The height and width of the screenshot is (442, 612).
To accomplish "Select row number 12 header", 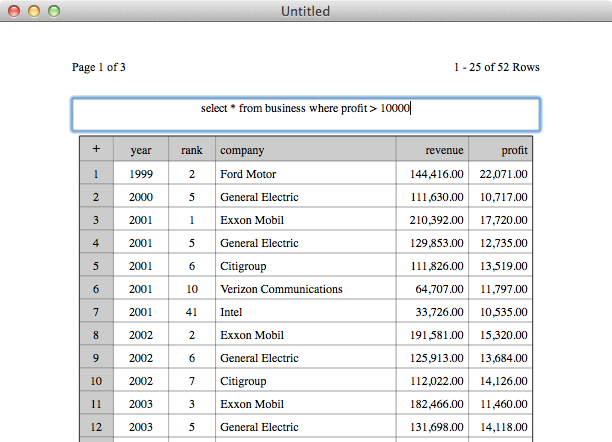I will click(96, 427).
